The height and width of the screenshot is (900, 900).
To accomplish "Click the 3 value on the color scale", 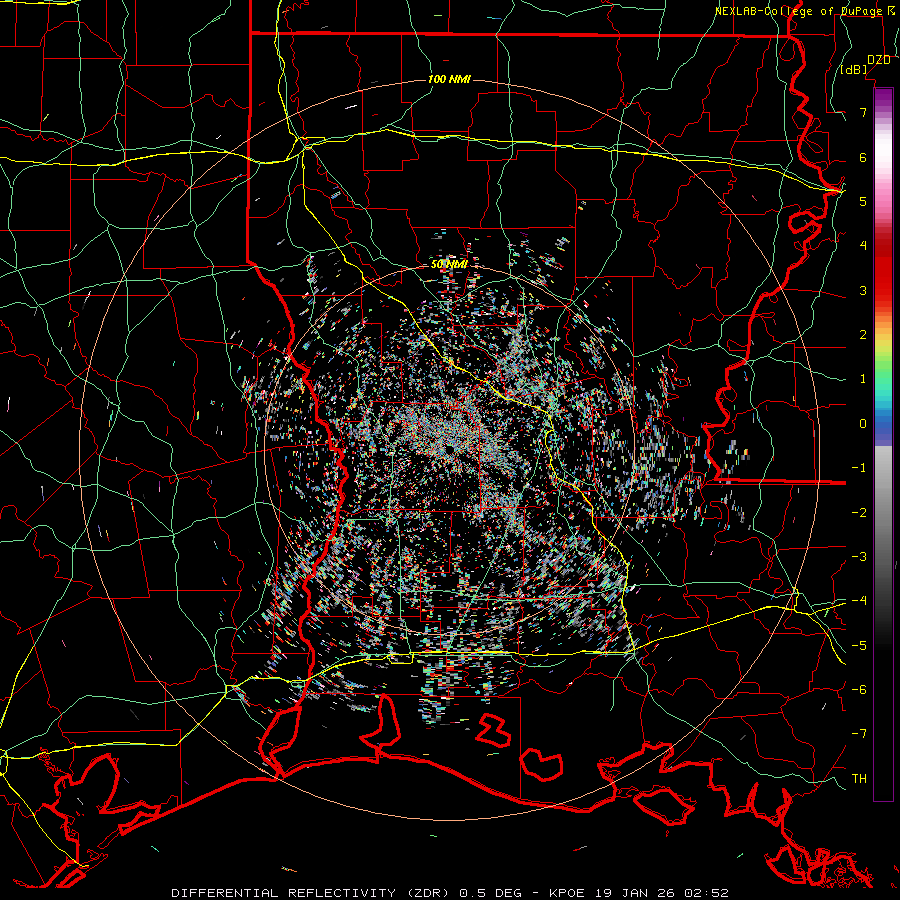I will click(x=863, y=290).
